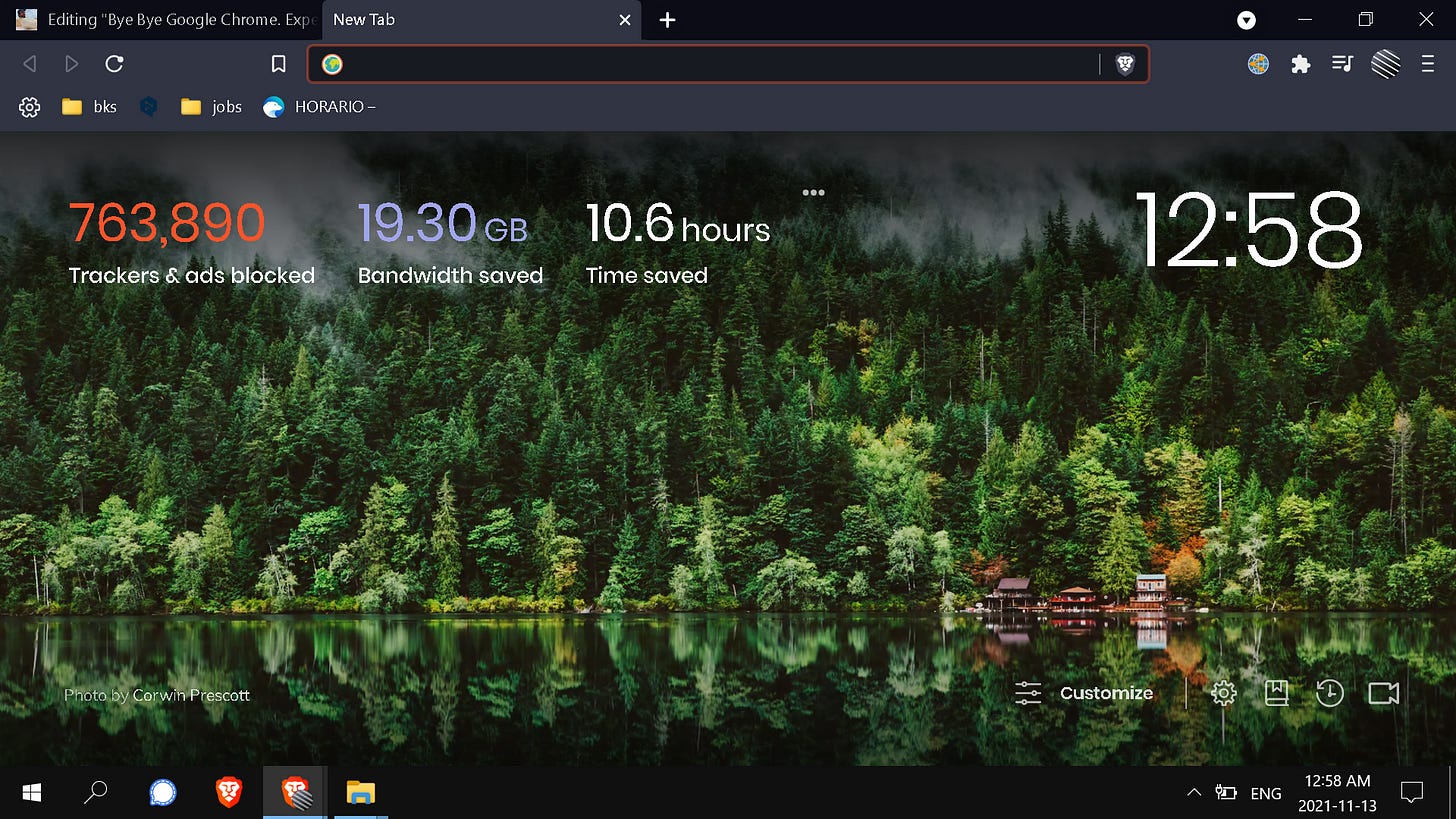Switch the ENG input language indicator
This screenshot has height=819, width=1456.
click(1266, 793)
